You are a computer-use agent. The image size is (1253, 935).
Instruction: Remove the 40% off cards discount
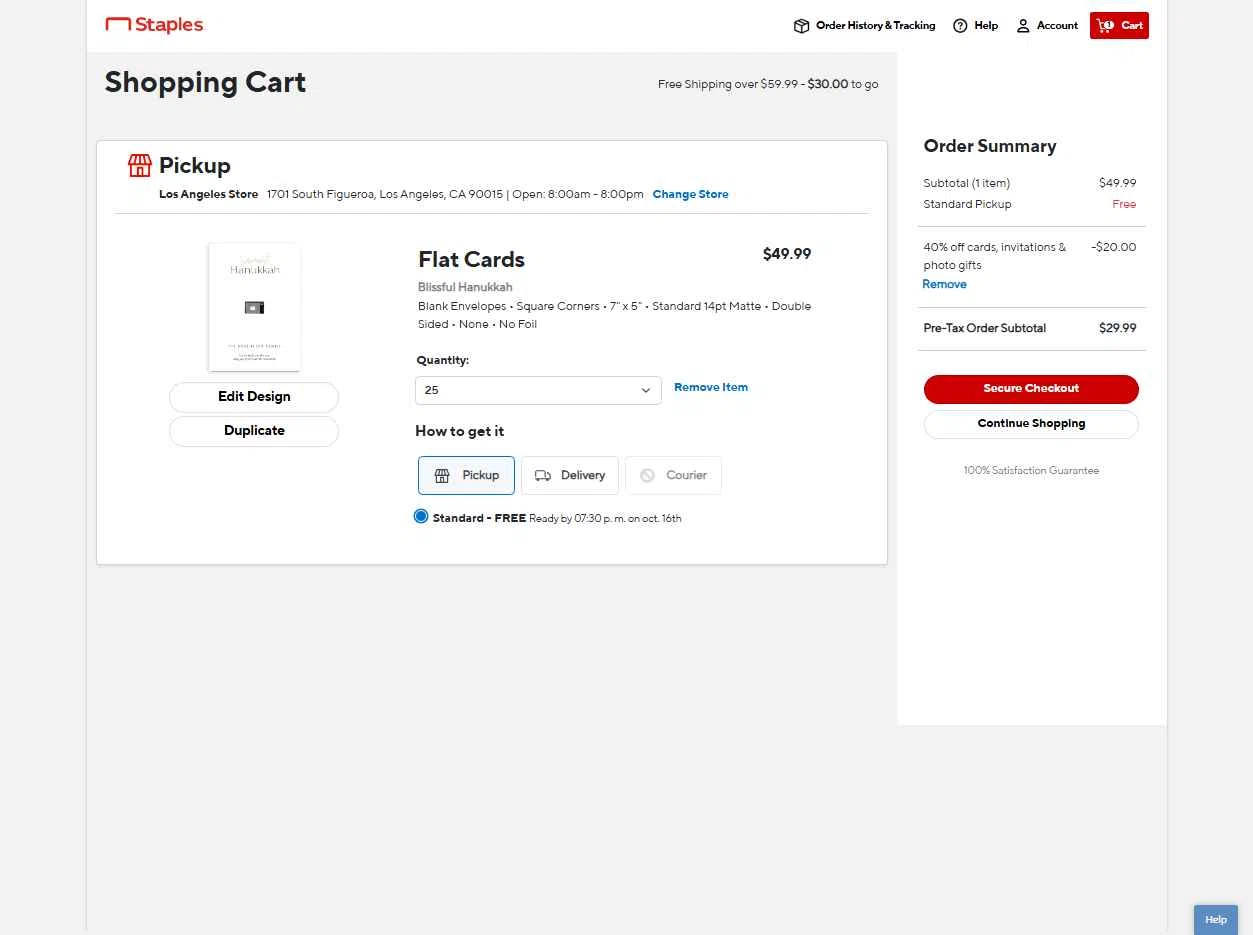pyautogui.click(x=944, y=284)
